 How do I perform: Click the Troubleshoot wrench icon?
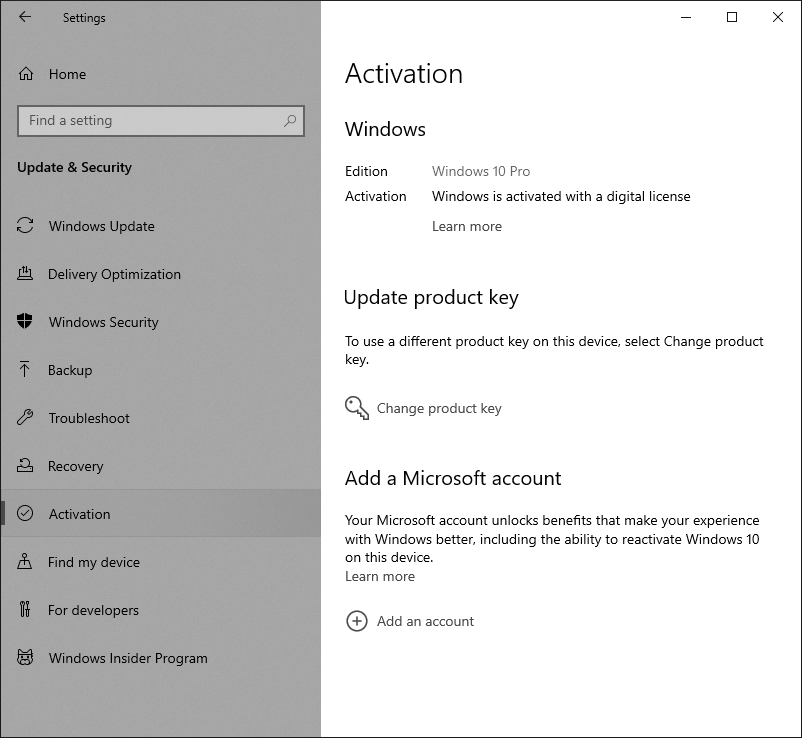point(25,417)
